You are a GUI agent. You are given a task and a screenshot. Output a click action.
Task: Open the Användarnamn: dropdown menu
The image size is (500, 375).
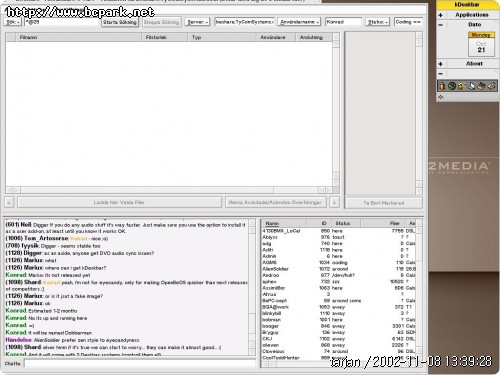point(299,22)
